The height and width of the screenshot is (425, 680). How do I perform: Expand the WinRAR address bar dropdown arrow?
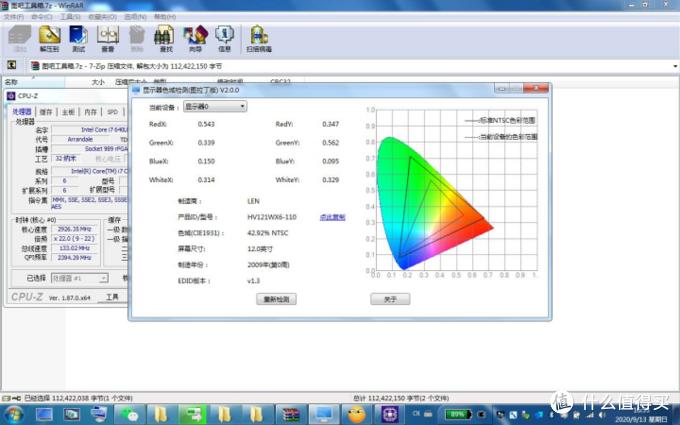coord(675,66)
